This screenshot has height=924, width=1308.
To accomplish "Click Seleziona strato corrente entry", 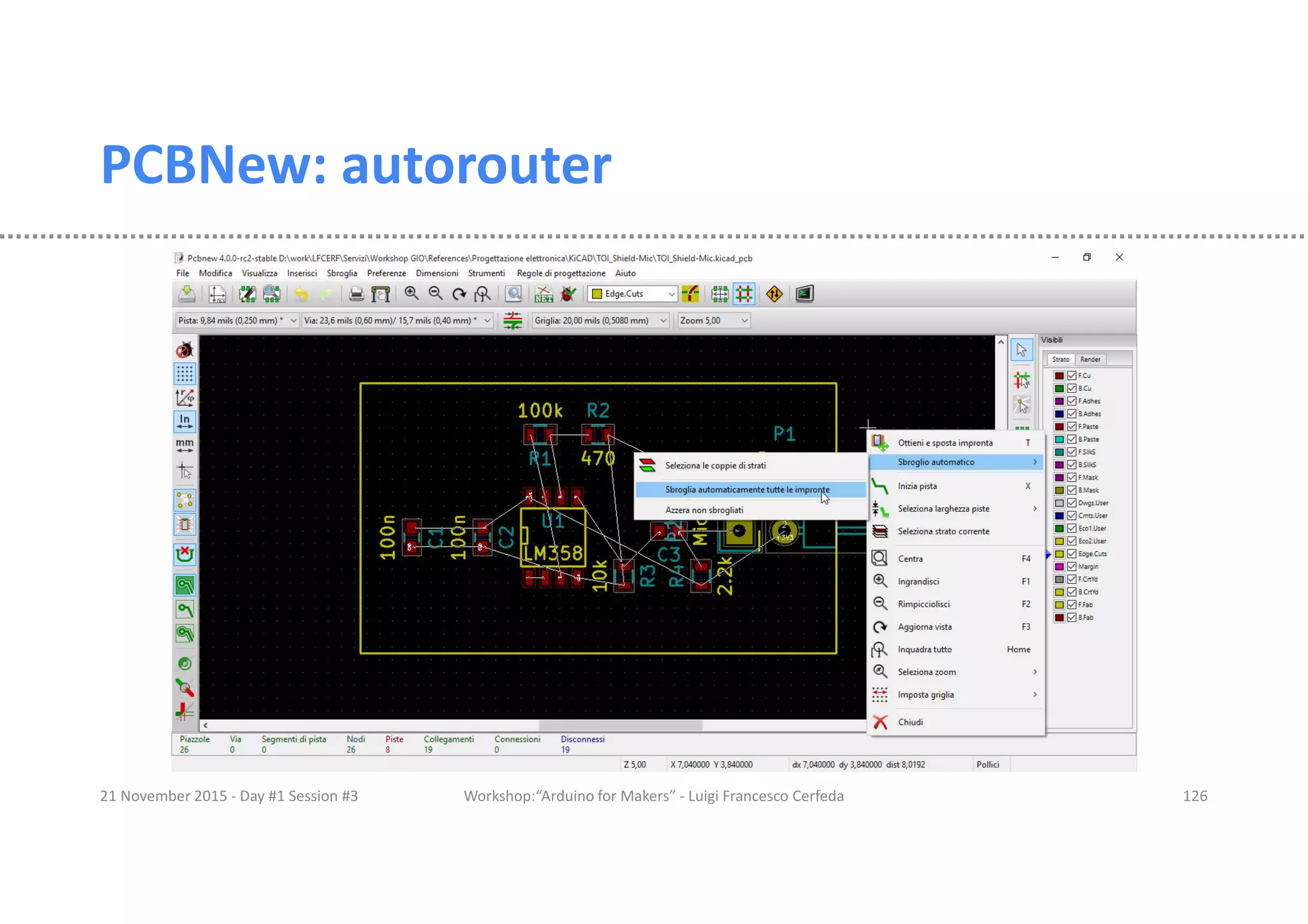I will pyautogui.click(x=956, y=531).
